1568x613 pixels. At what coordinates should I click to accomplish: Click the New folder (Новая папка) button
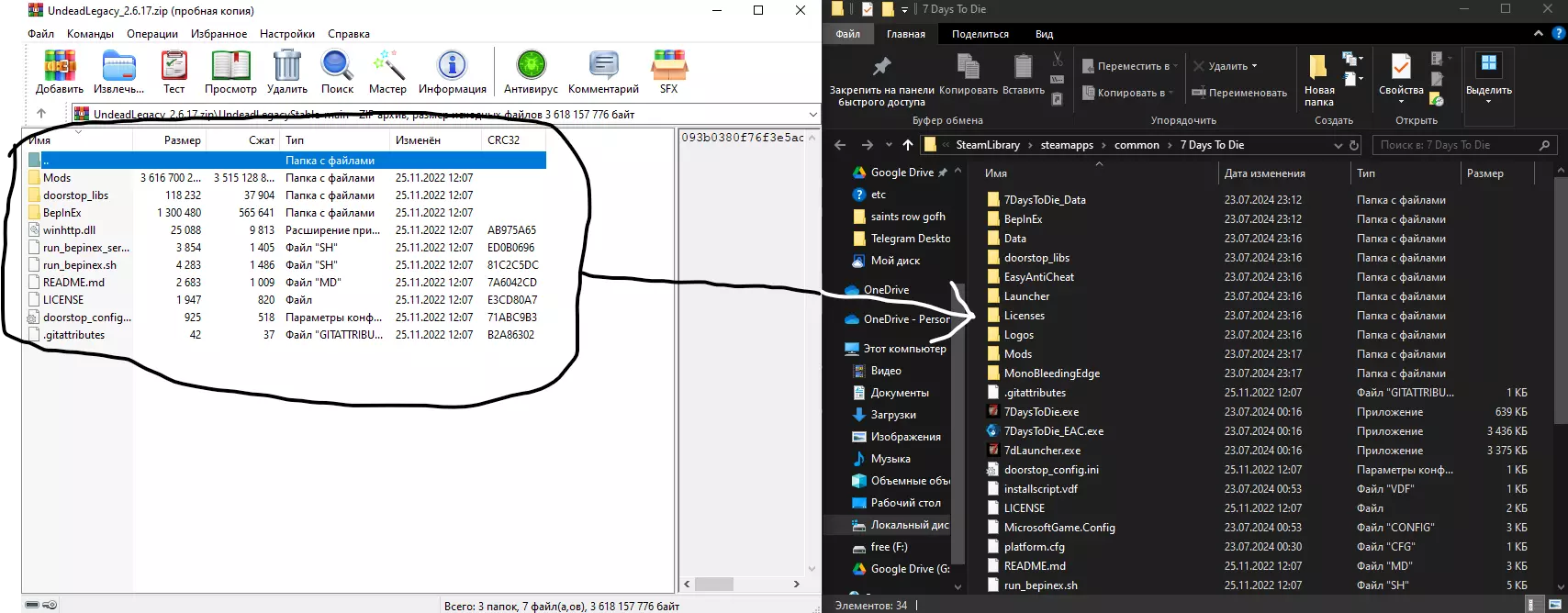click(x=1318, y=78)
